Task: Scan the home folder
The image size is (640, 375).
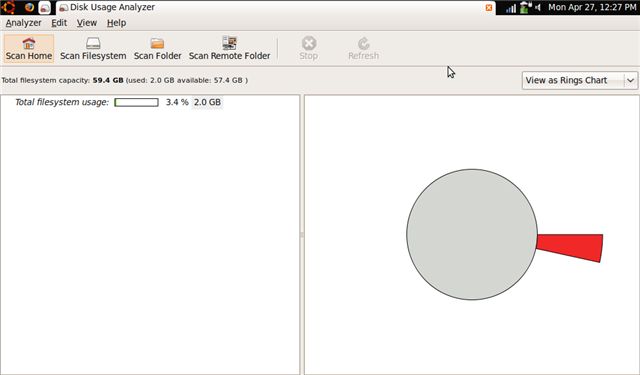Action: pos(29,49)
